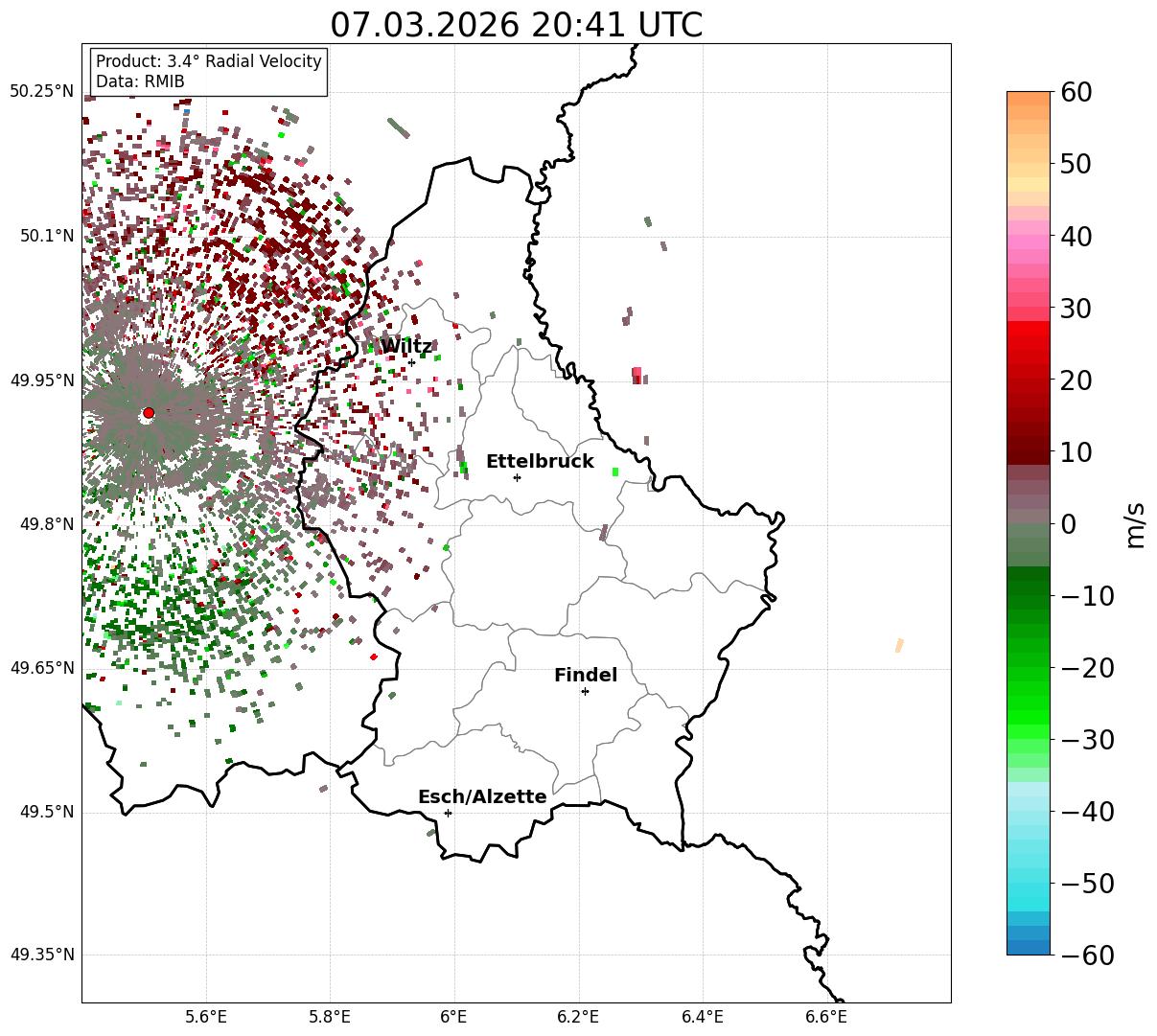Click the pale orange echo east of Findel

[x=899, y=645]
